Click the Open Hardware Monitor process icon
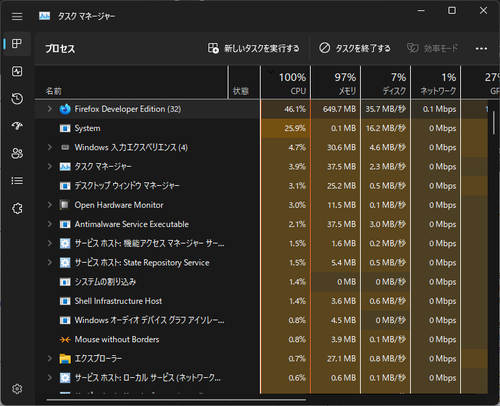The height and width of the screenshot is (406, 500). click(x=65, y=205)
